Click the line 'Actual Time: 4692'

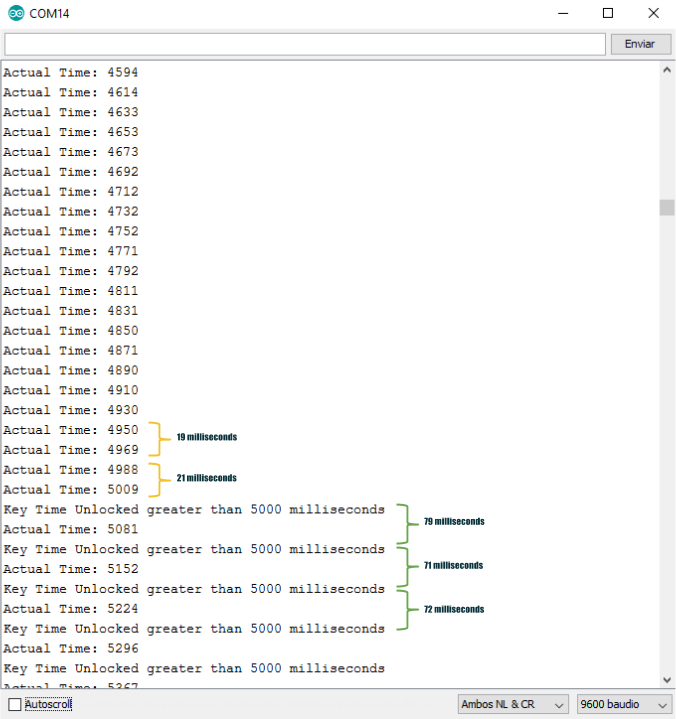tap(71, 172)
